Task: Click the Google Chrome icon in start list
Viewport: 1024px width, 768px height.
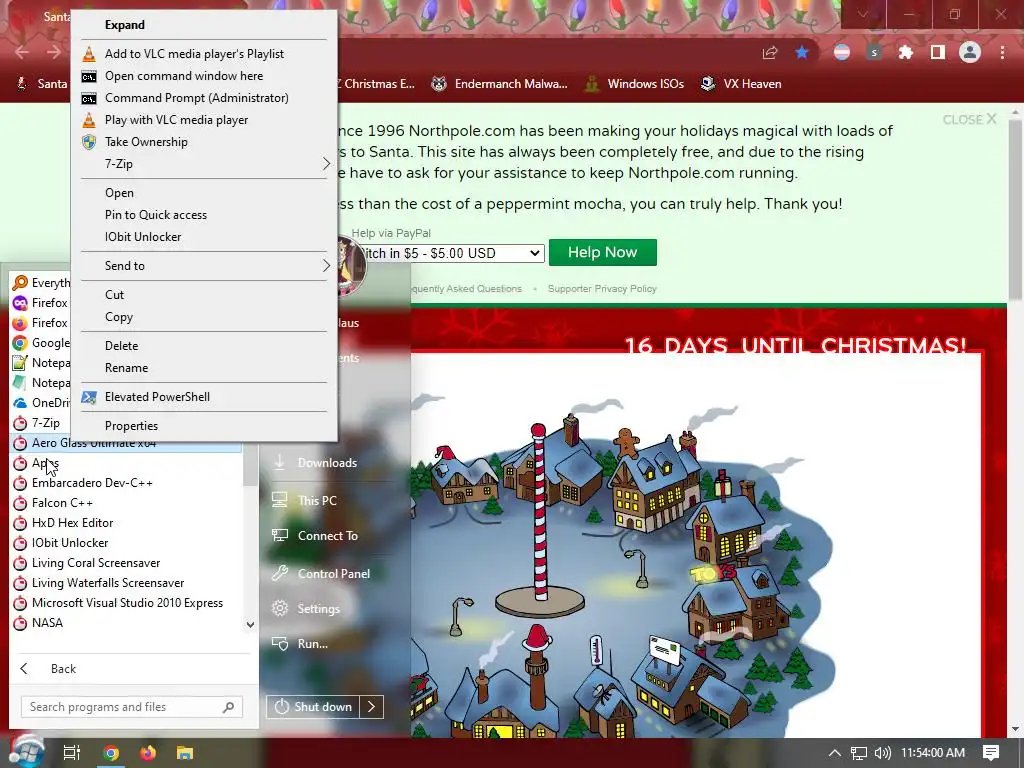Action: point(20,343)
